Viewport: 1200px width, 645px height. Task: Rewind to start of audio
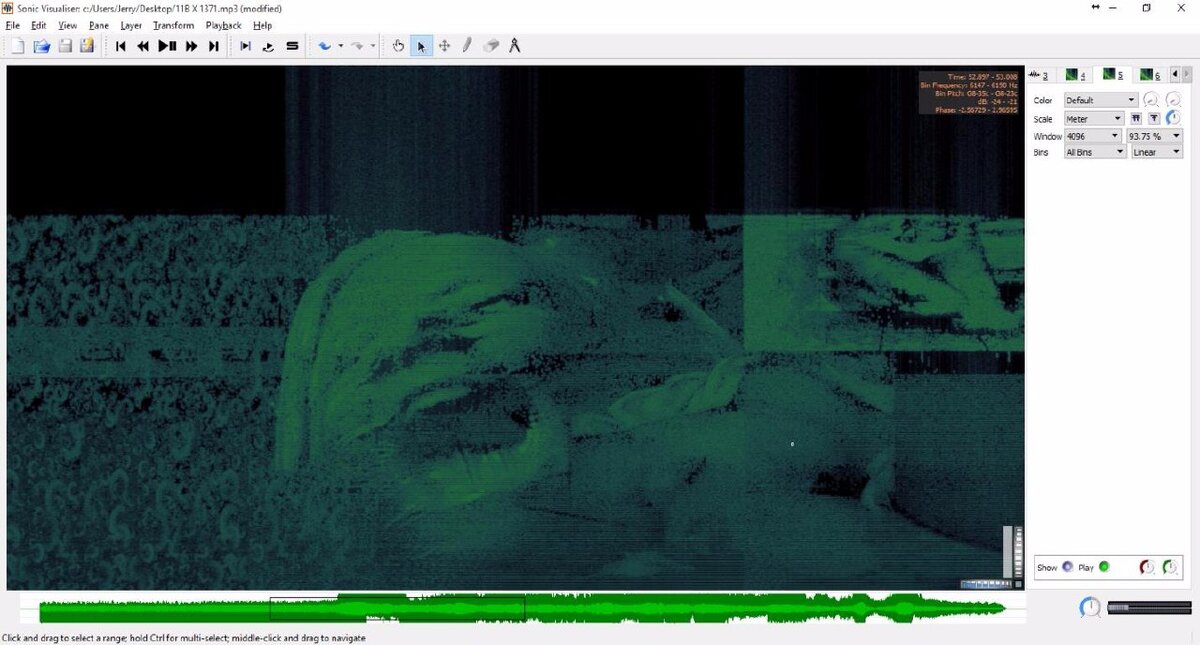[121, 46]
